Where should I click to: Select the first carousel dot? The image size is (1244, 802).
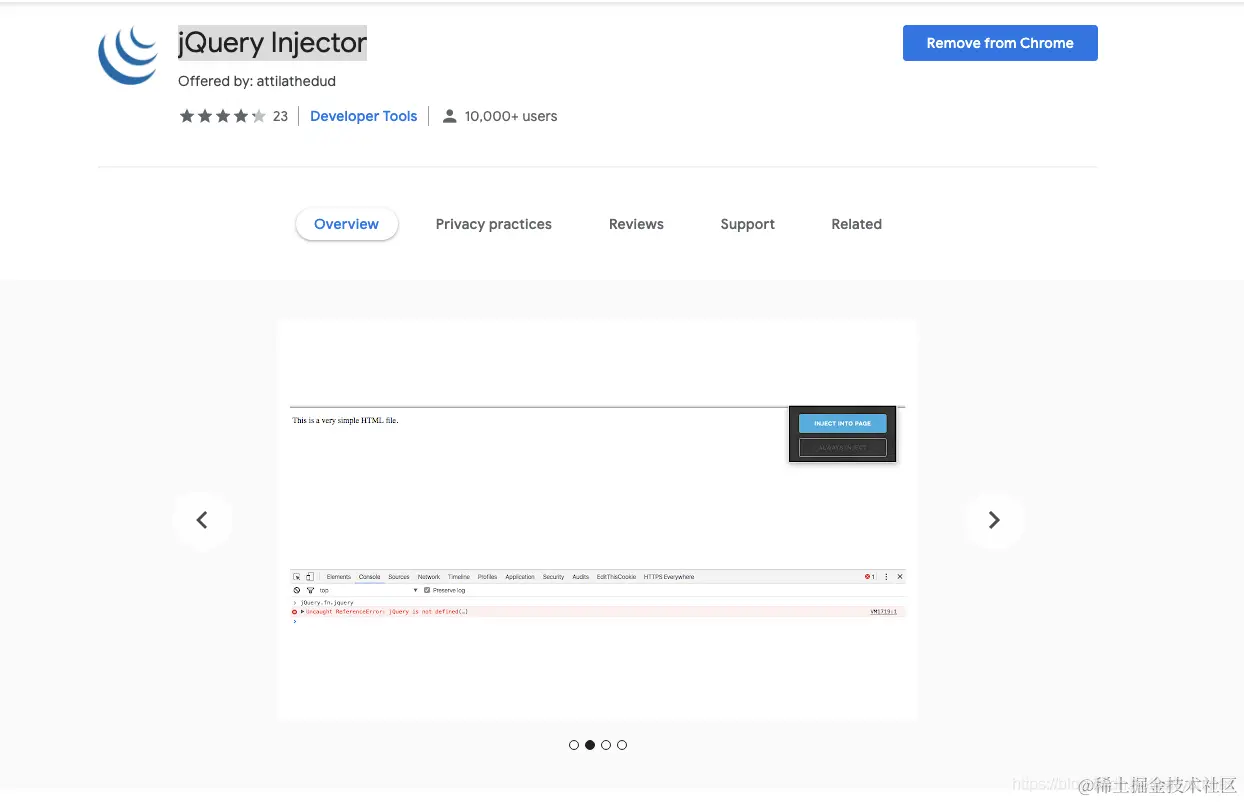click(x=574, y=745)
